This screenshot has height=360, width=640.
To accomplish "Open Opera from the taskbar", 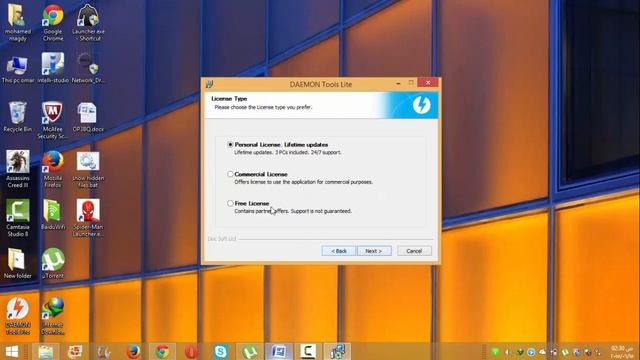I will (x=191, y=351).
